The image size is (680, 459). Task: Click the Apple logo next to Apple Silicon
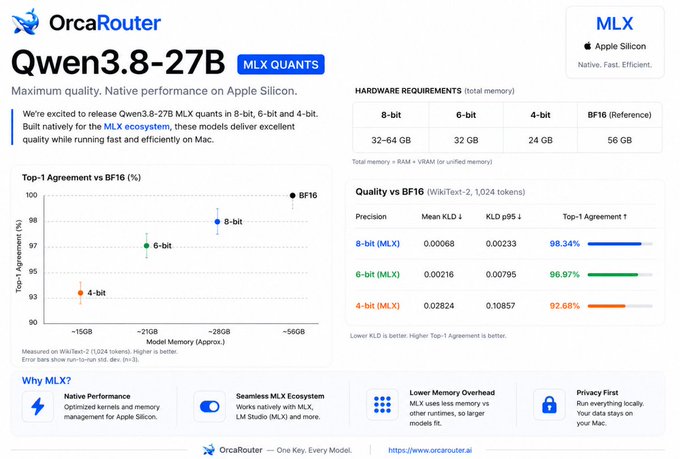click(x=587, y=46)
